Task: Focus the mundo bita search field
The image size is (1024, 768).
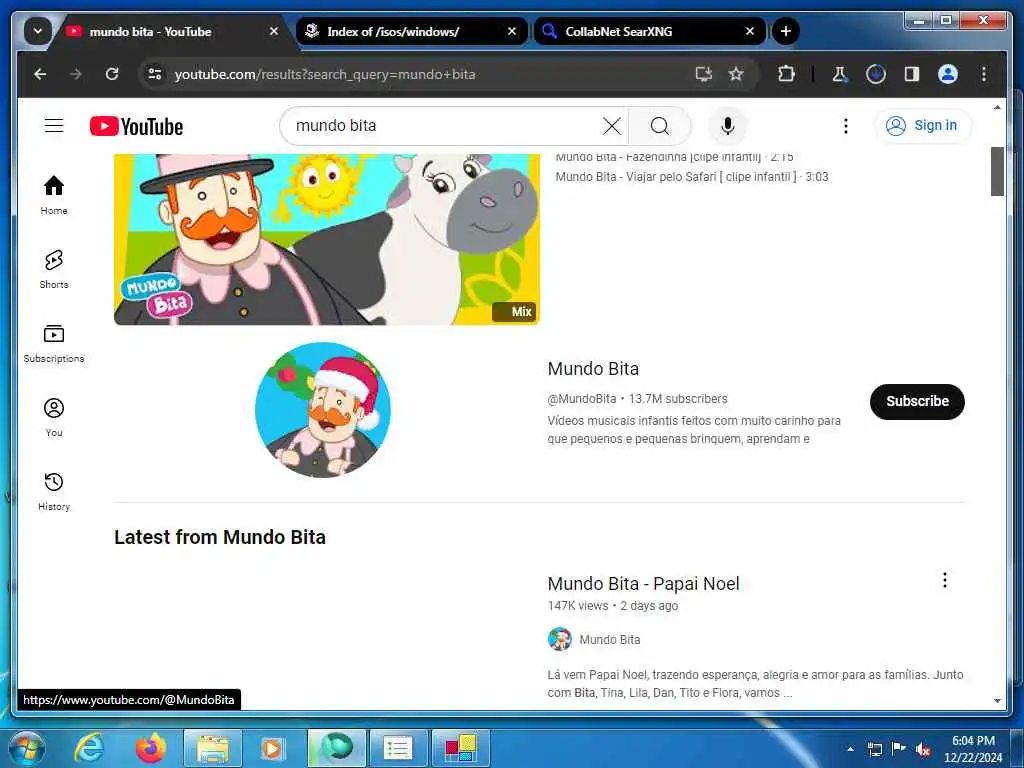Action: (444, 125)
